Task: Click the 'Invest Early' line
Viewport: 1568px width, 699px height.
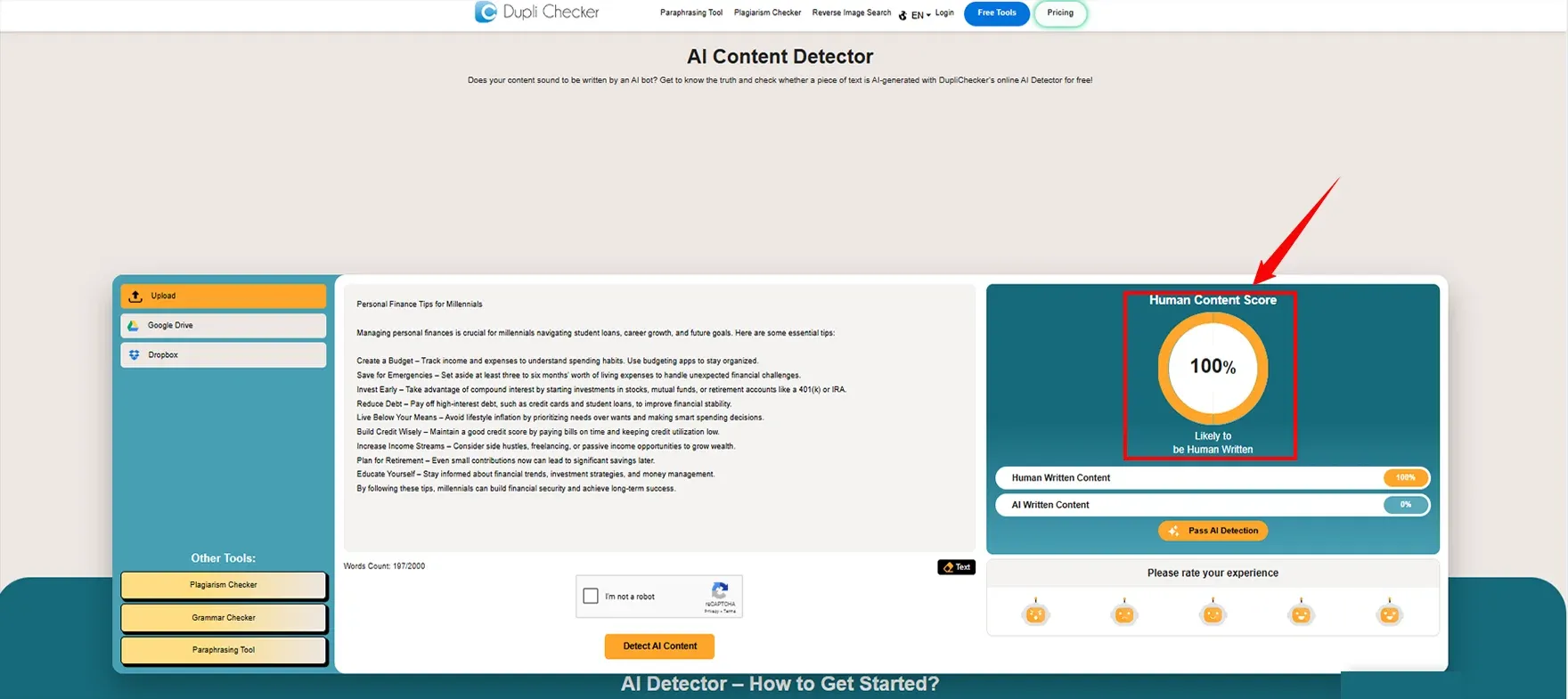Action: (601, 390)
